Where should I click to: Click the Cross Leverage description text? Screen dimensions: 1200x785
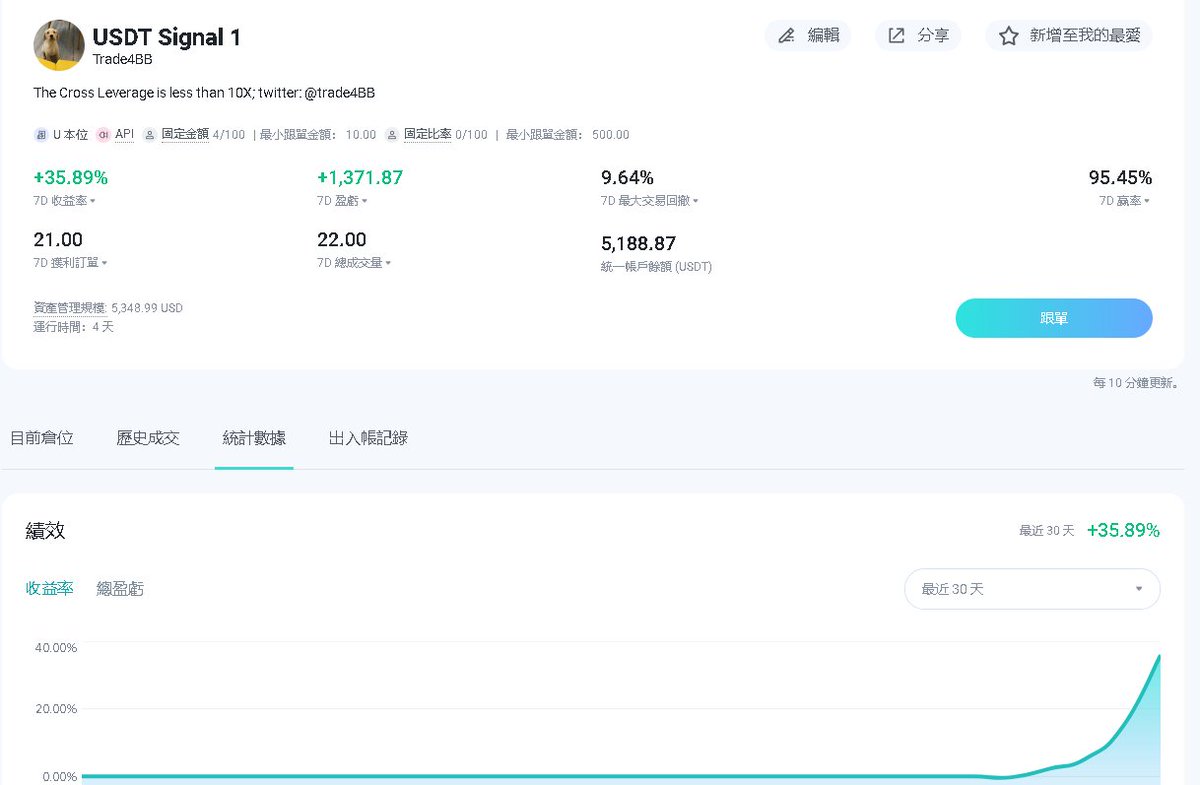pos(204,93)
